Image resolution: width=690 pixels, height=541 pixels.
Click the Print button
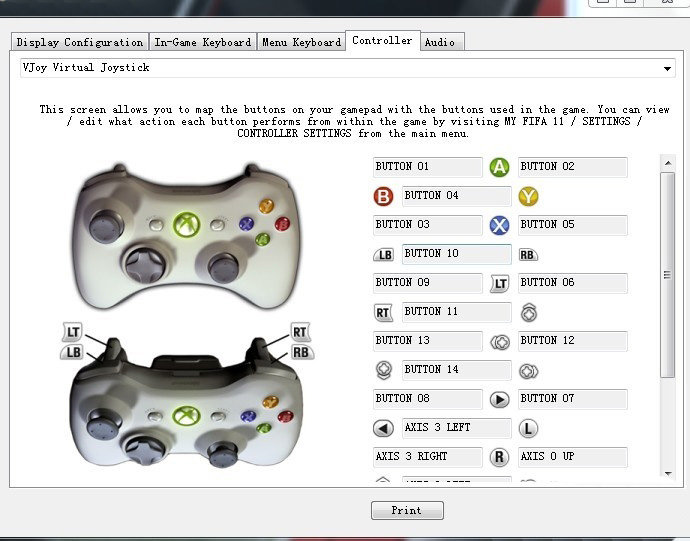(407, 510)
